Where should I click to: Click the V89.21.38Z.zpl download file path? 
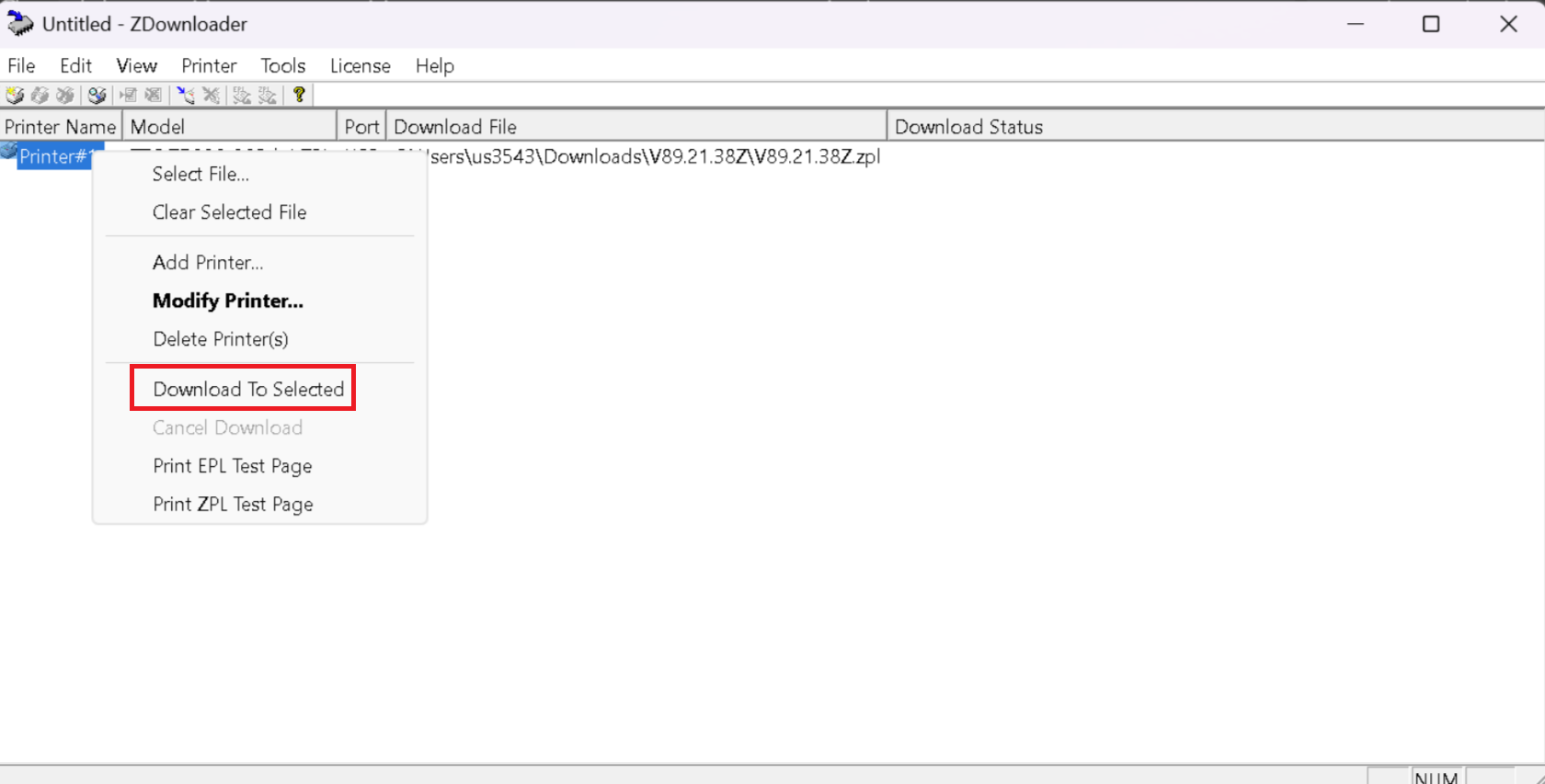point(655,156)
